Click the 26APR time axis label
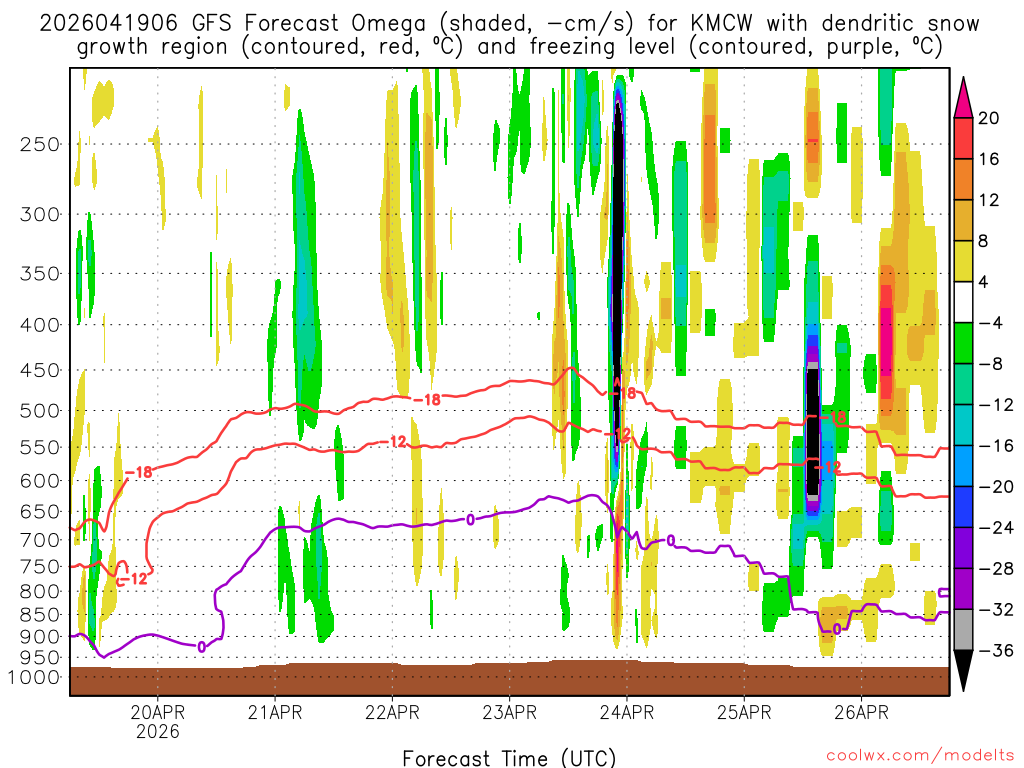Image resolution: width=1024 pixels, height=768 pixels. [861, 712]
